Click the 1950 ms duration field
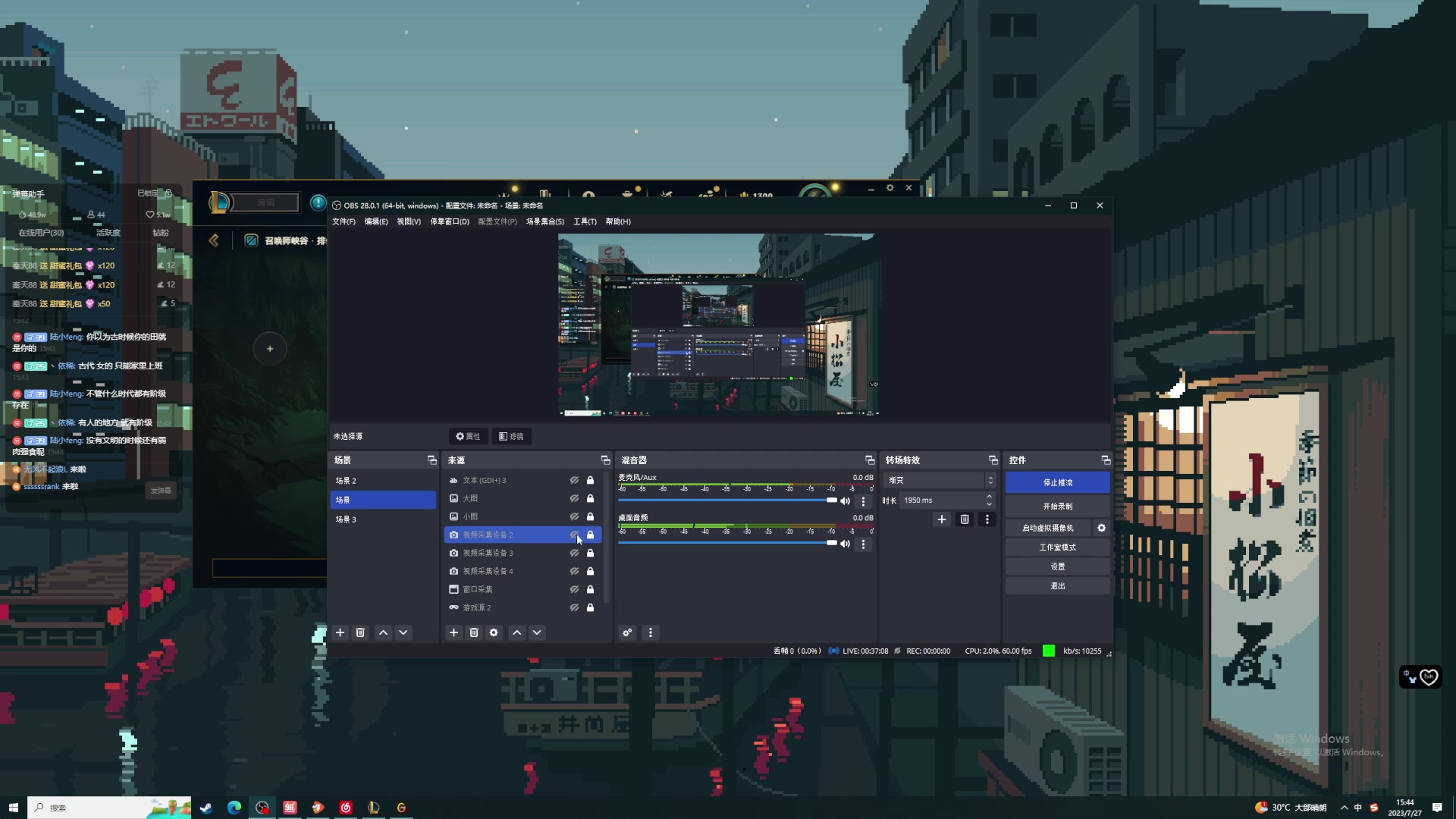Screen dimensions: 1456x819 [942, 500]
